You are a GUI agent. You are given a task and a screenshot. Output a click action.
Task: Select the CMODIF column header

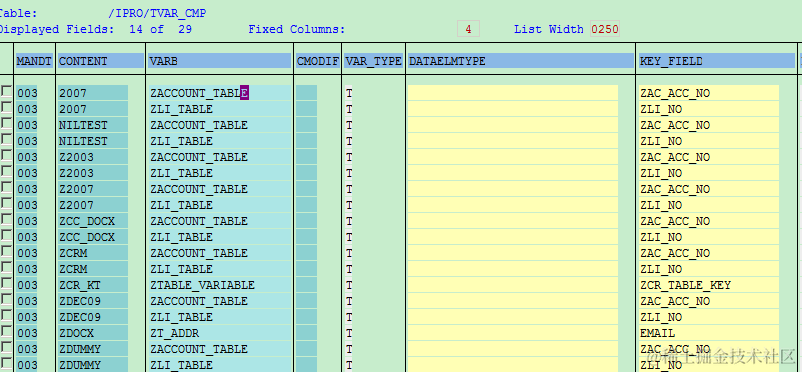click(x=318, y=61)
